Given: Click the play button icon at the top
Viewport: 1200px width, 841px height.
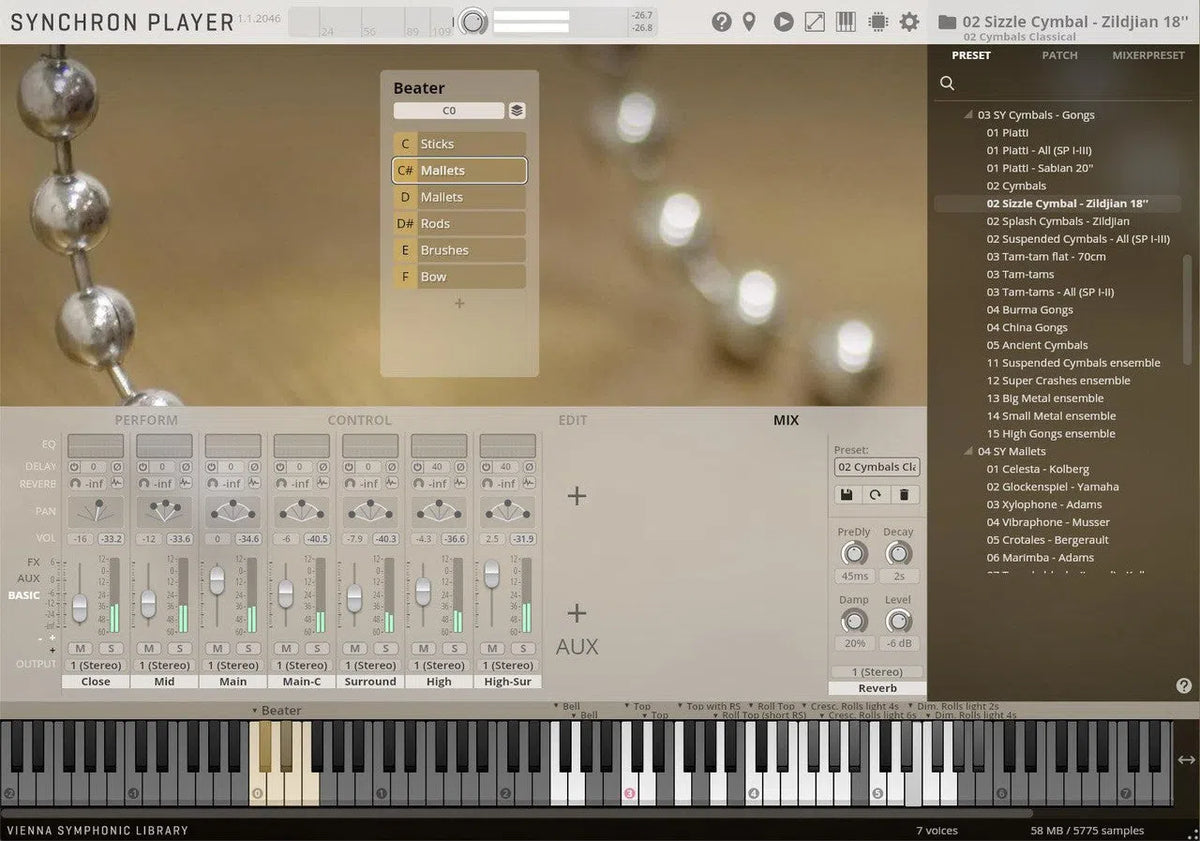Looking at the screenshot, I should click(x=783, y=20).
